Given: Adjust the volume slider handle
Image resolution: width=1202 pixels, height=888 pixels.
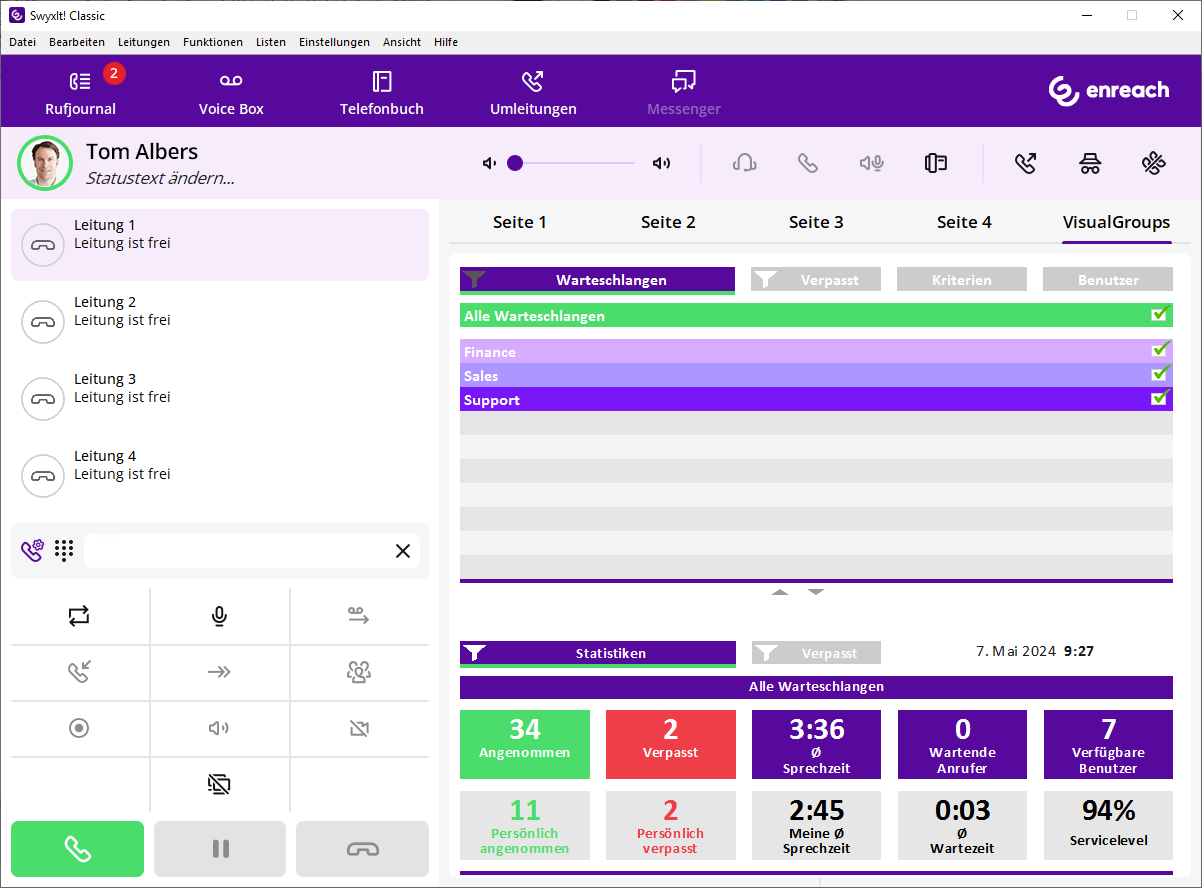Looking at the screenshot, I should (x=515, y=163).
